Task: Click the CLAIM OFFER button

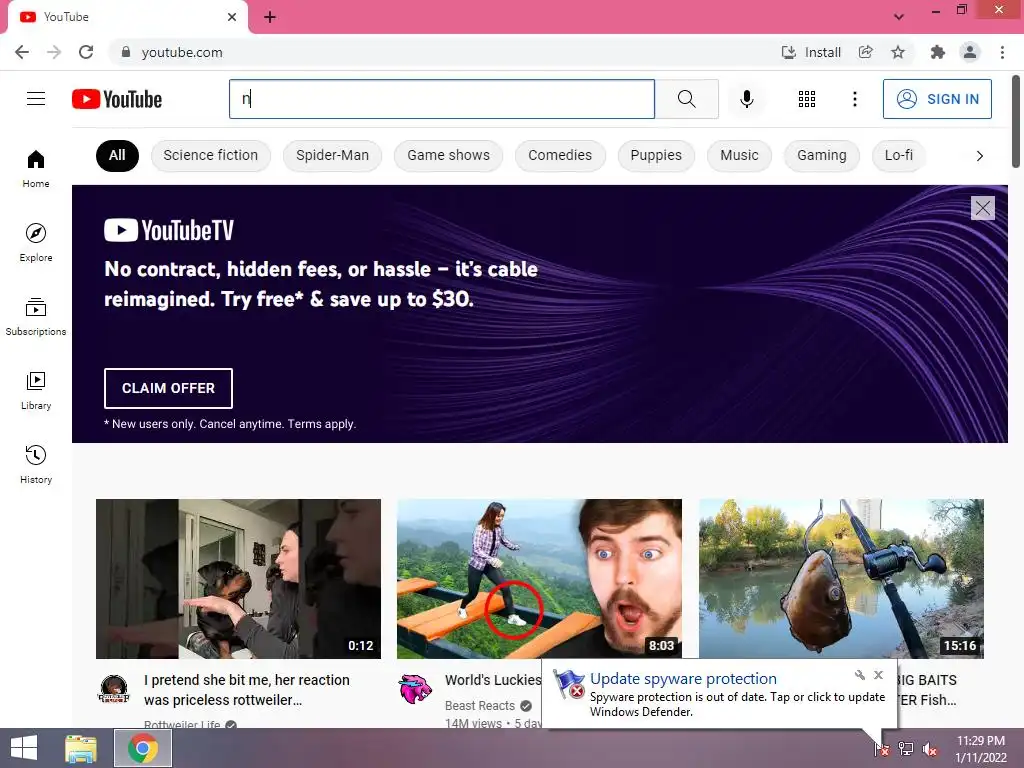Action: 168,388
